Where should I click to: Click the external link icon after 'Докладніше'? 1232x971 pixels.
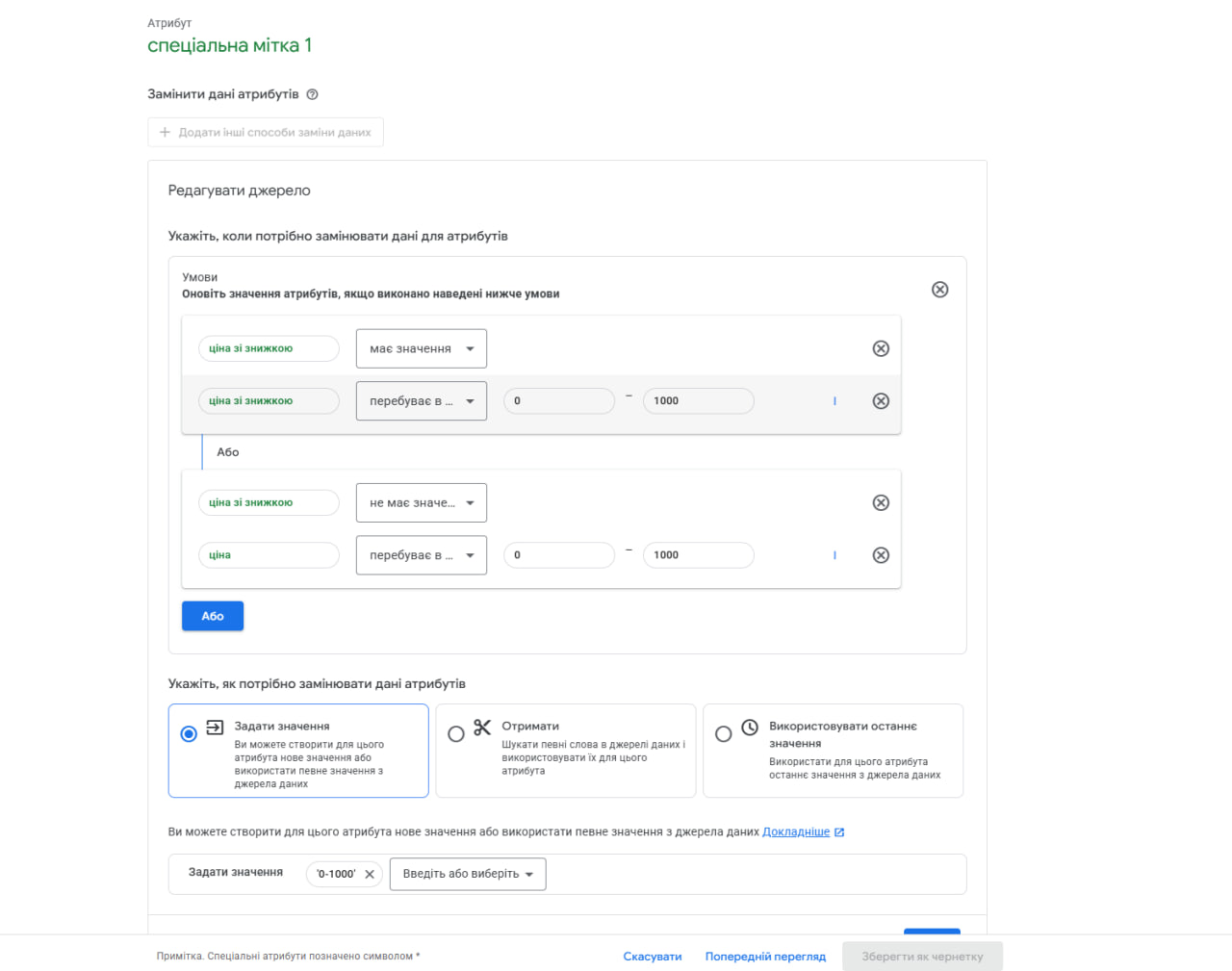pyautogui.click(x=839, y=832)
